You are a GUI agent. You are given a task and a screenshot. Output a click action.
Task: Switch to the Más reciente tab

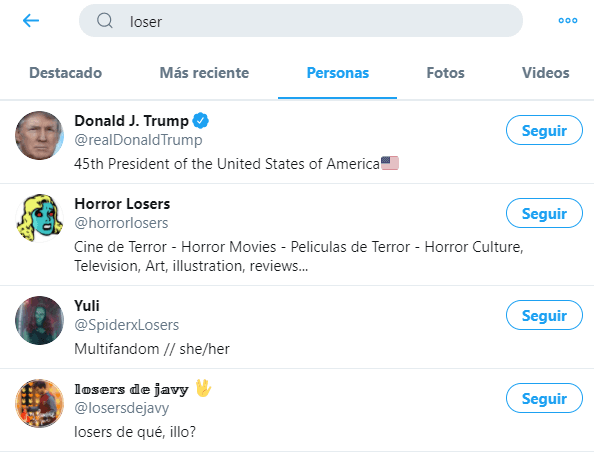tap(204, 73)
